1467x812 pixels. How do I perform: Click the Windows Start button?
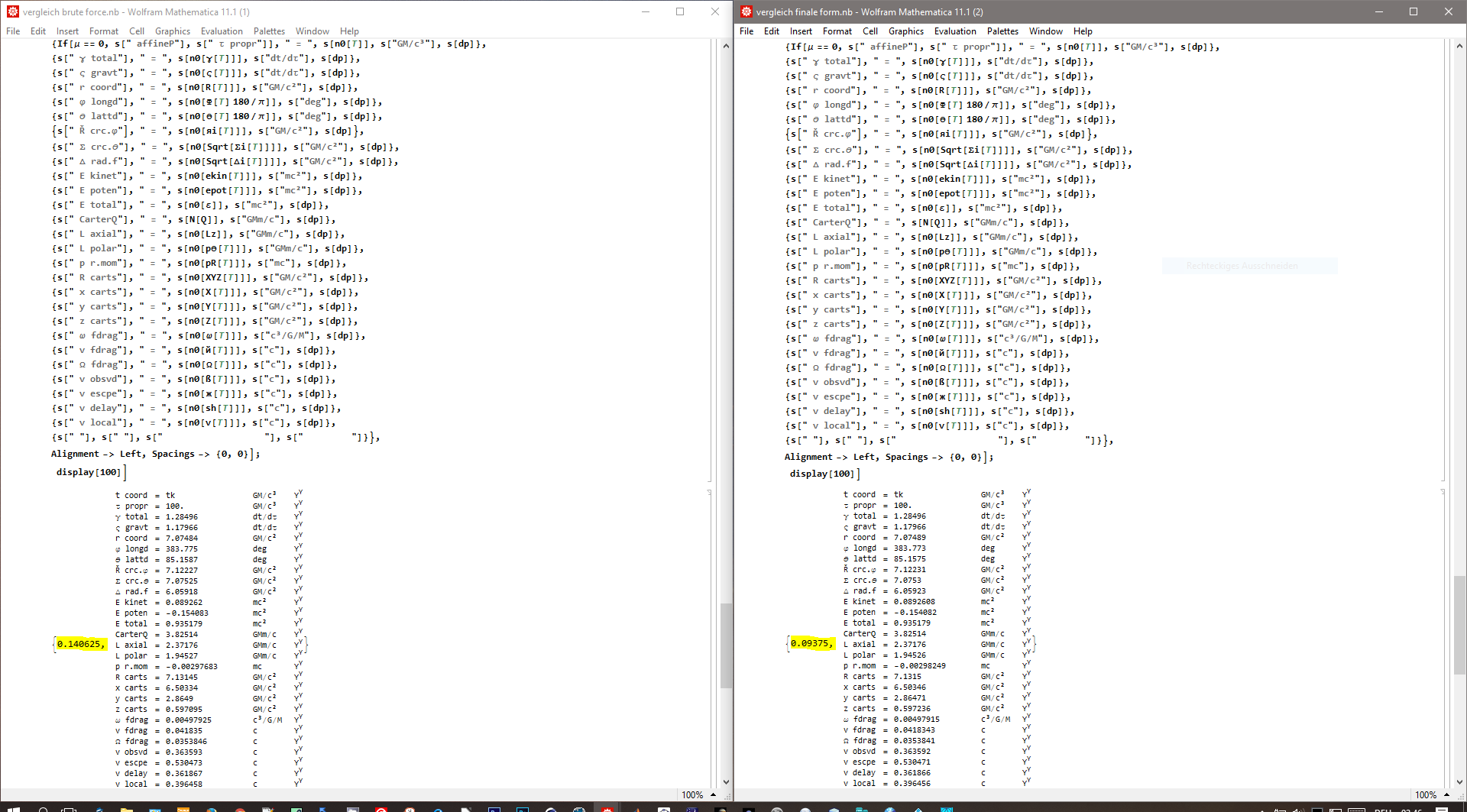click(x=13, y=808)
